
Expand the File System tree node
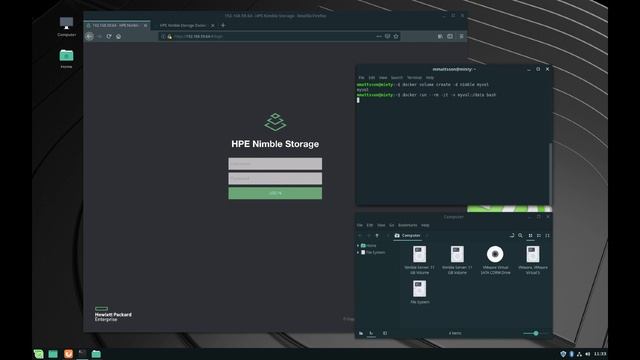point(358,253)
